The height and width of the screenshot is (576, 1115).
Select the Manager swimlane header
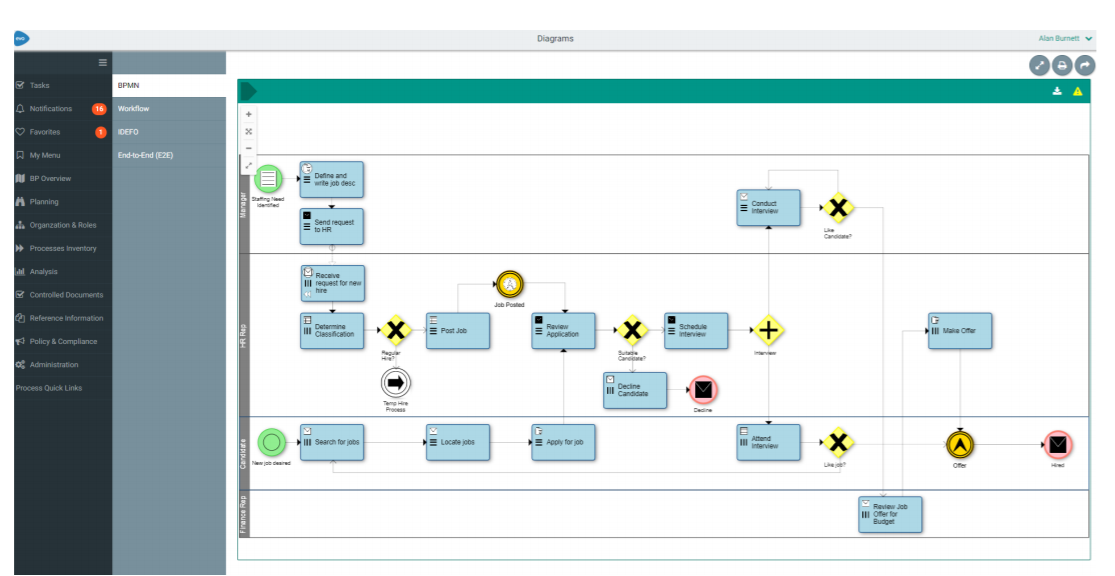(x=244, y=204)
